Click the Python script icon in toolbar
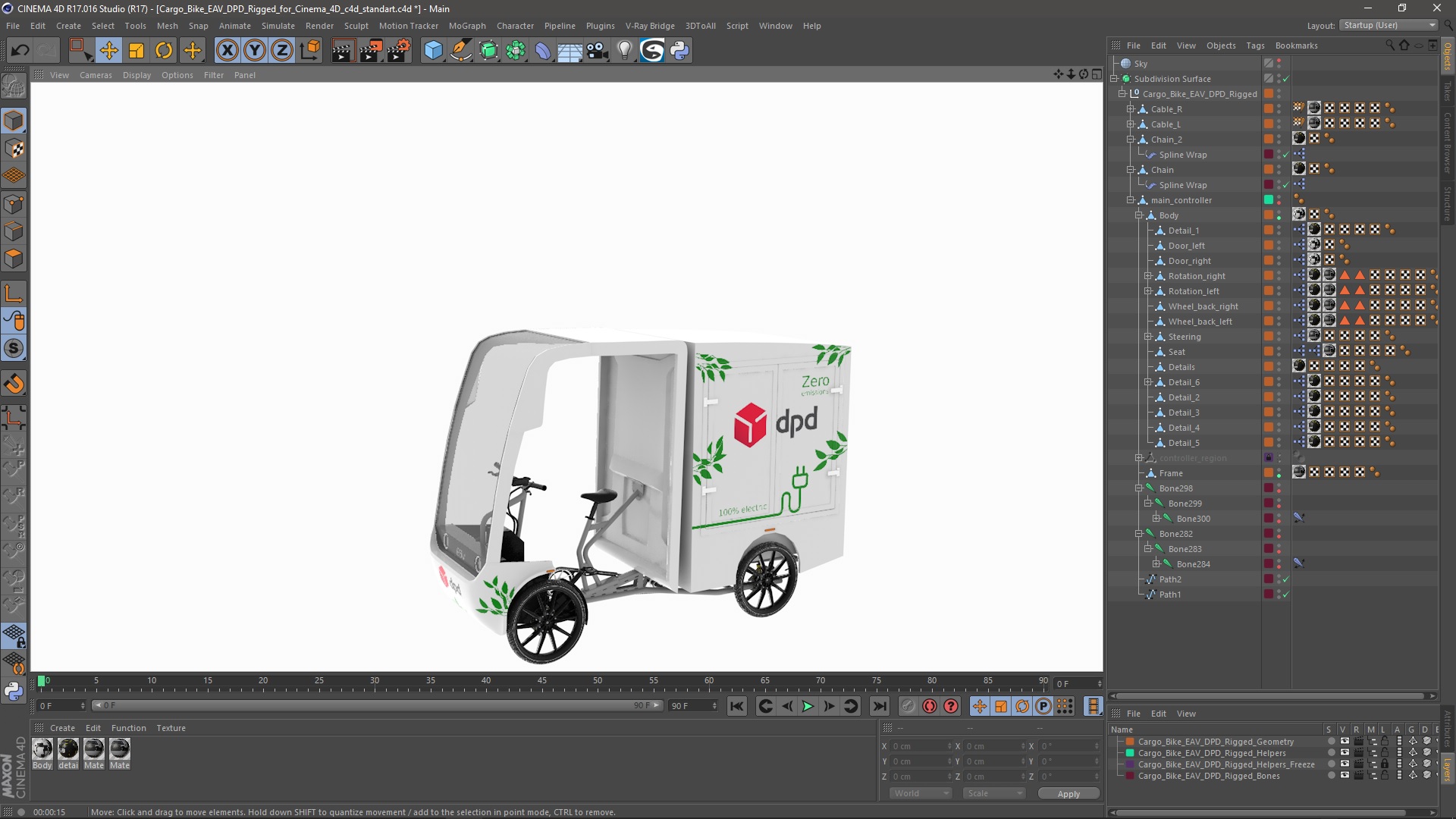Image resolution: width=1456 pixels, height=819 pixels. [679, 51]
